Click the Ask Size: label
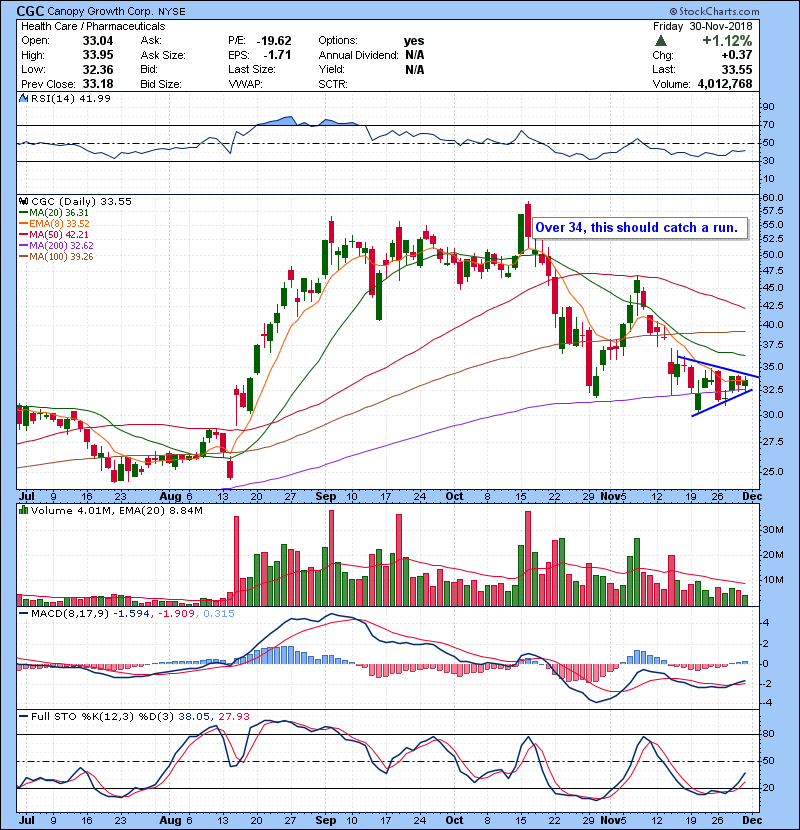800x830 pixels. [x=163, y=55]
